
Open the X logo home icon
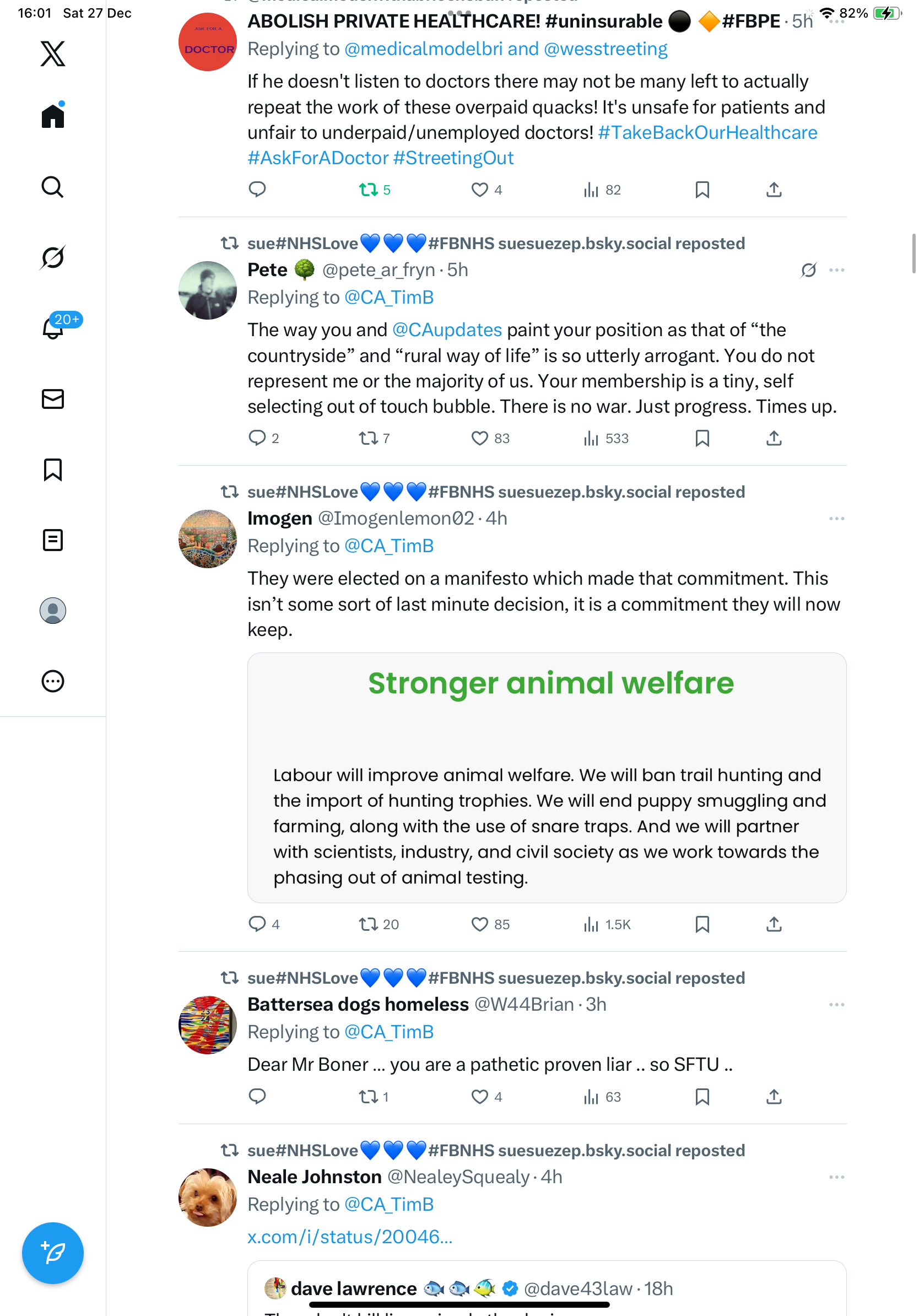(53, 54)
